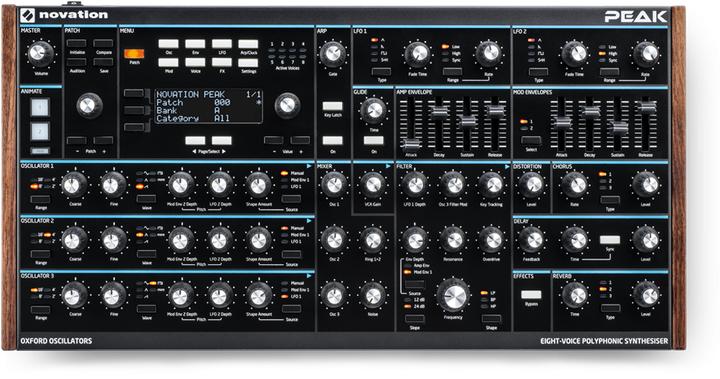Open the Osc menu
This screenshot has height=379, width=720.
169,44
